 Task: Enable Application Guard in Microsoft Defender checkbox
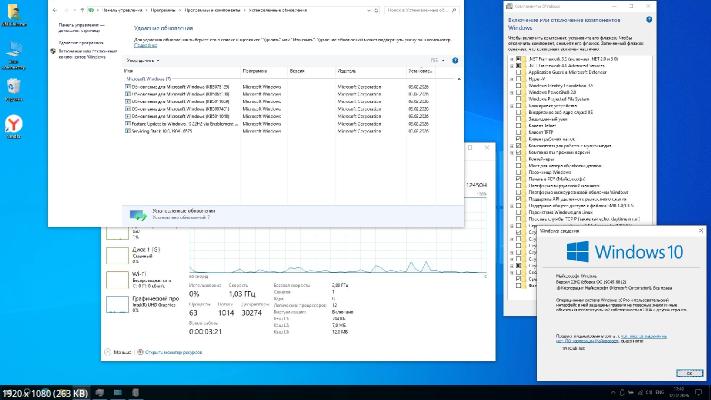pyautogui.click(x=519, y=73)
